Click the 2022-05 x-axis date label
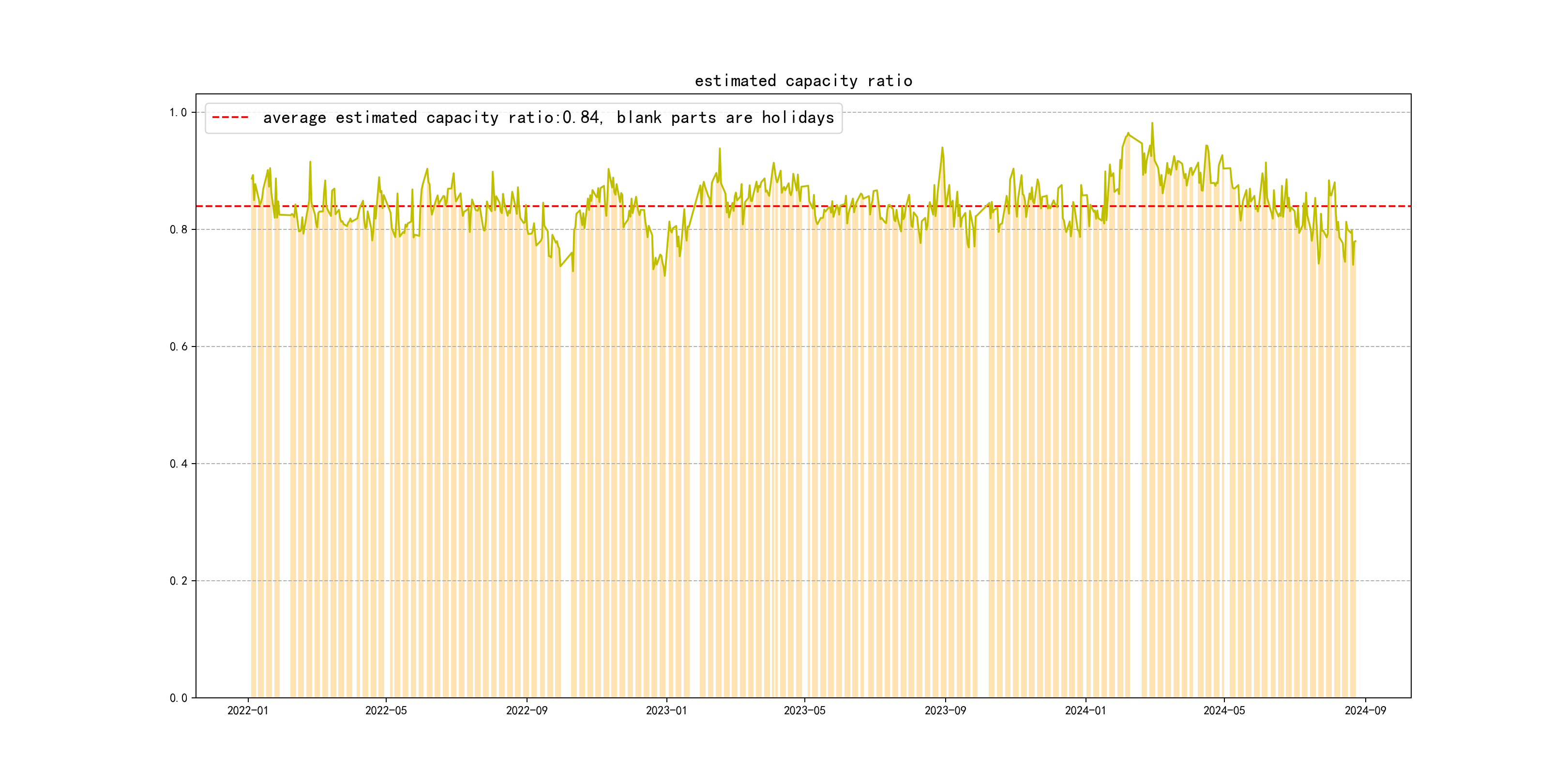This screenshot has width=1568, height=784. click(x=386, y=710)
